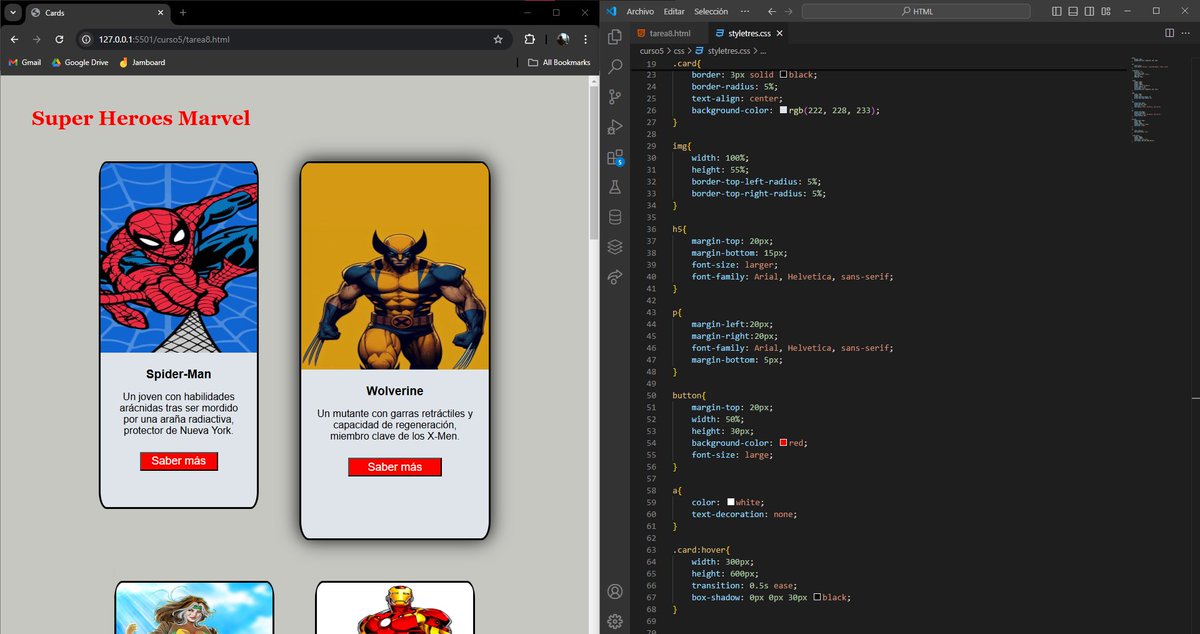Screen dimensions: 1200x634
Task: Open the share arrow icon in activity bar
Action: coord(615,277)
